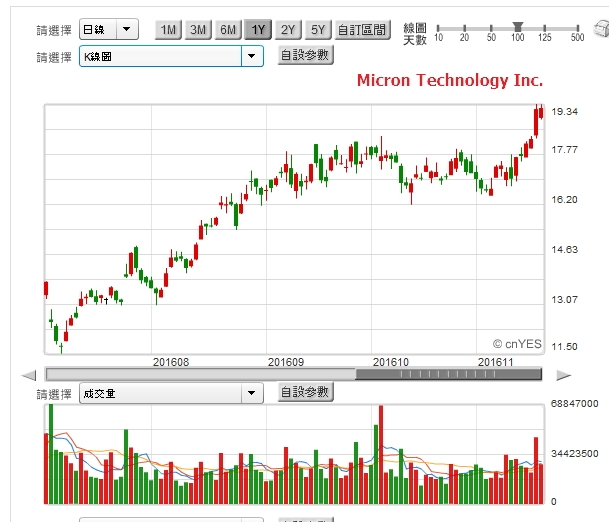Select the 2Y time range
The image size is (609, 522).
pos(288,30)
